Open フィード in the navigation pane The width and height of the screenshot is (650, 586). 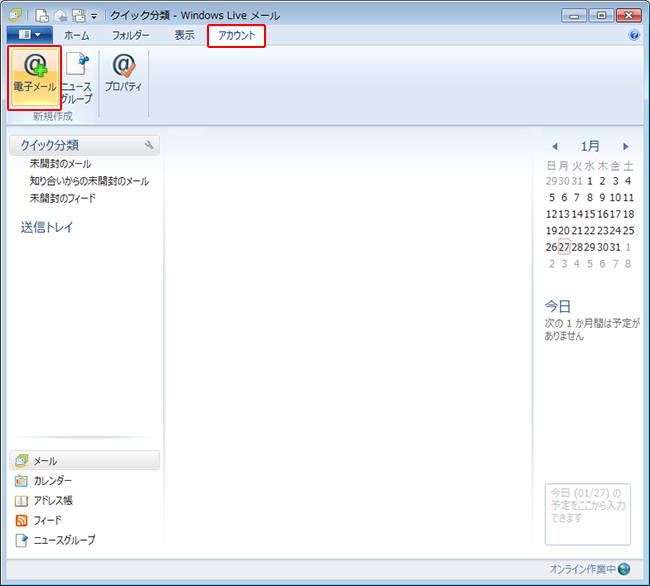coord(47,521)
